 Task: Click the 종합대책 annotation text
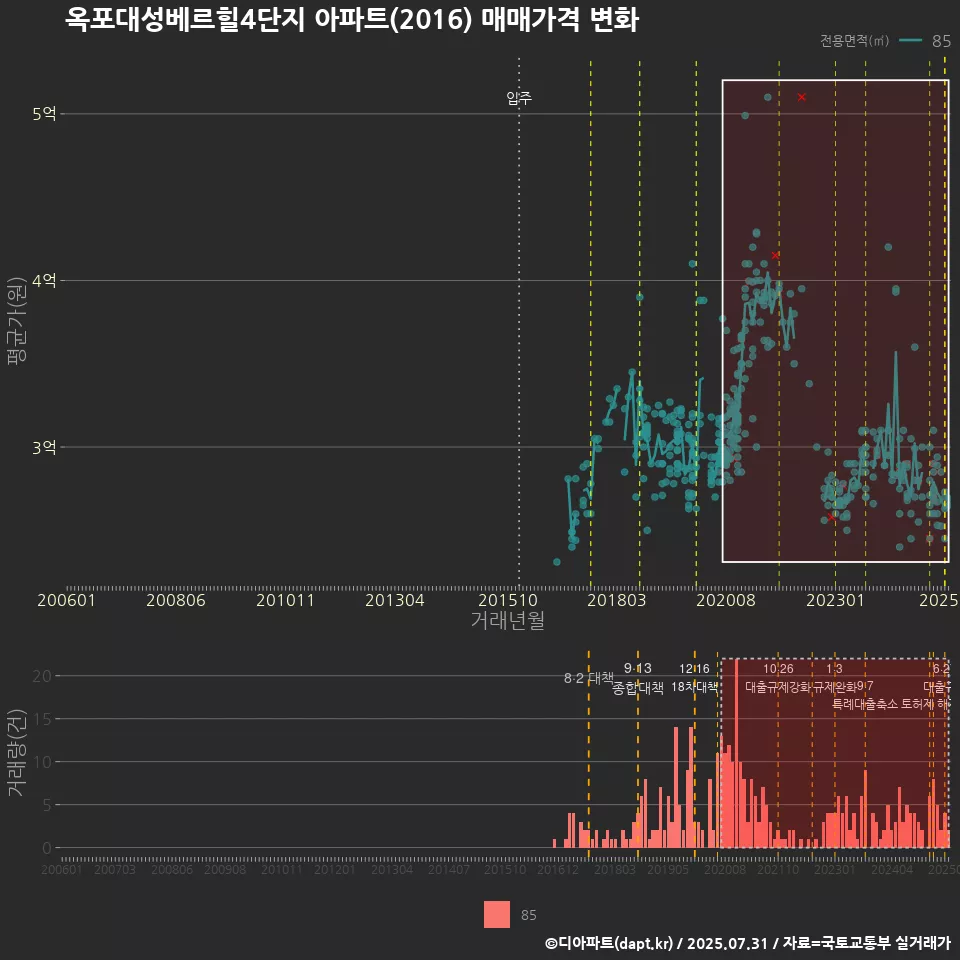pyautogui.click(x=637, y=688)
